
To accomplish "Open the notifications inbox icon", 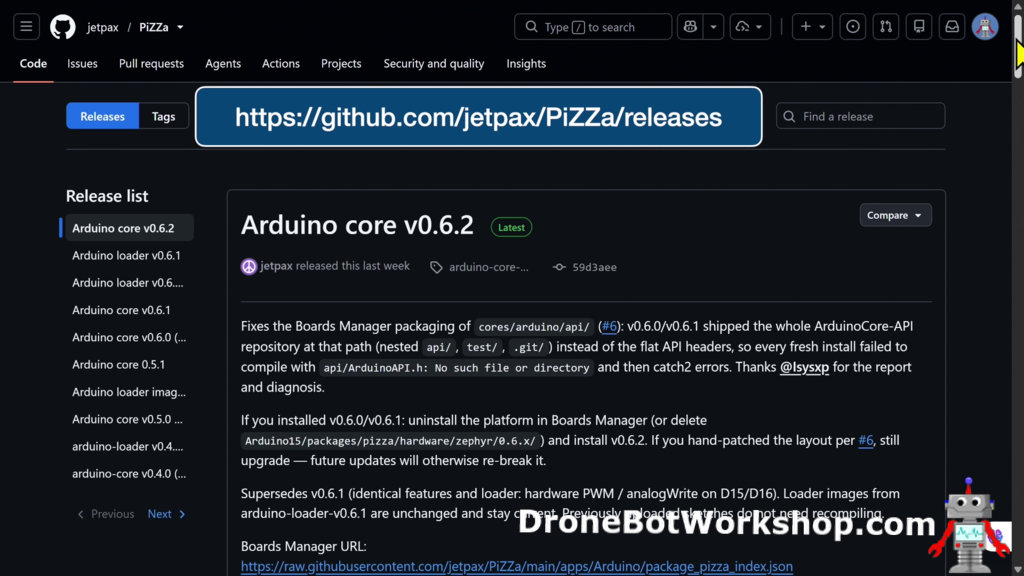I will [x=952, y=27].
